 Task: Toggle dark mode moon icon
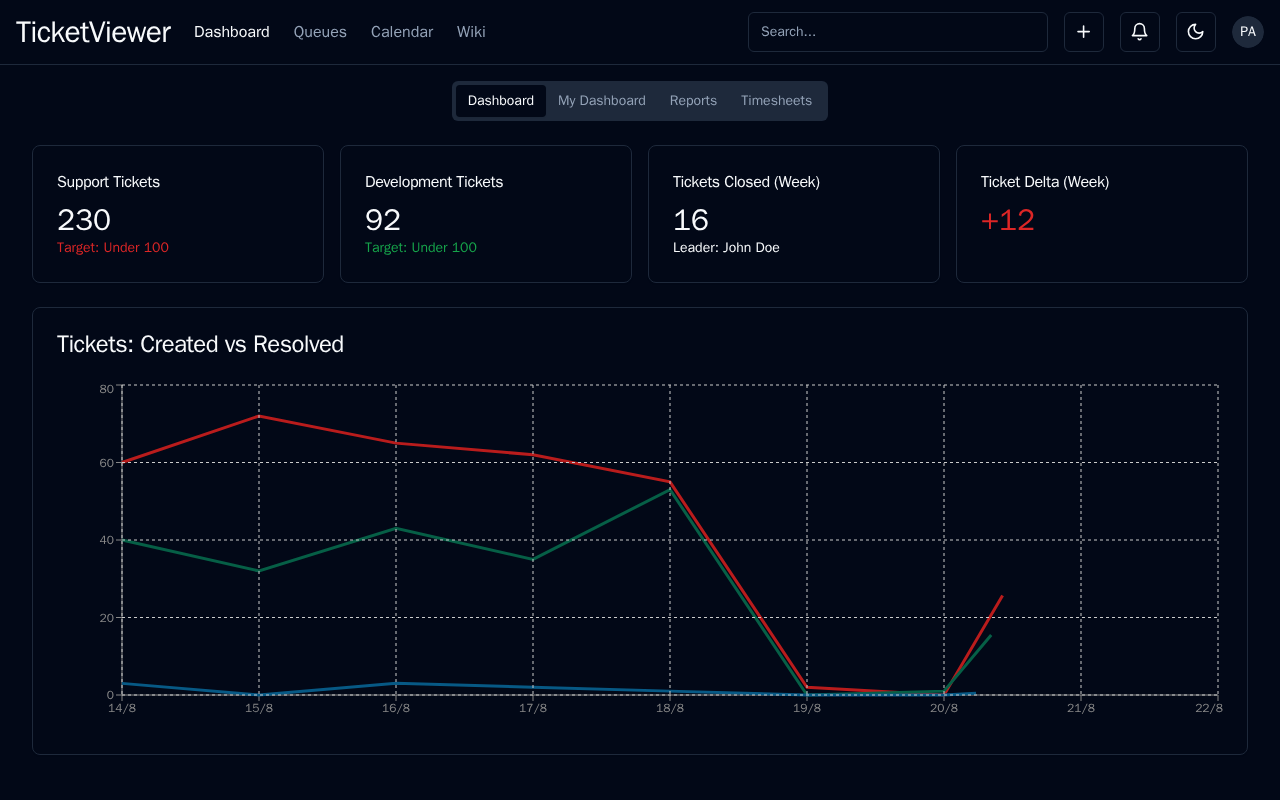coord(1195,32)
